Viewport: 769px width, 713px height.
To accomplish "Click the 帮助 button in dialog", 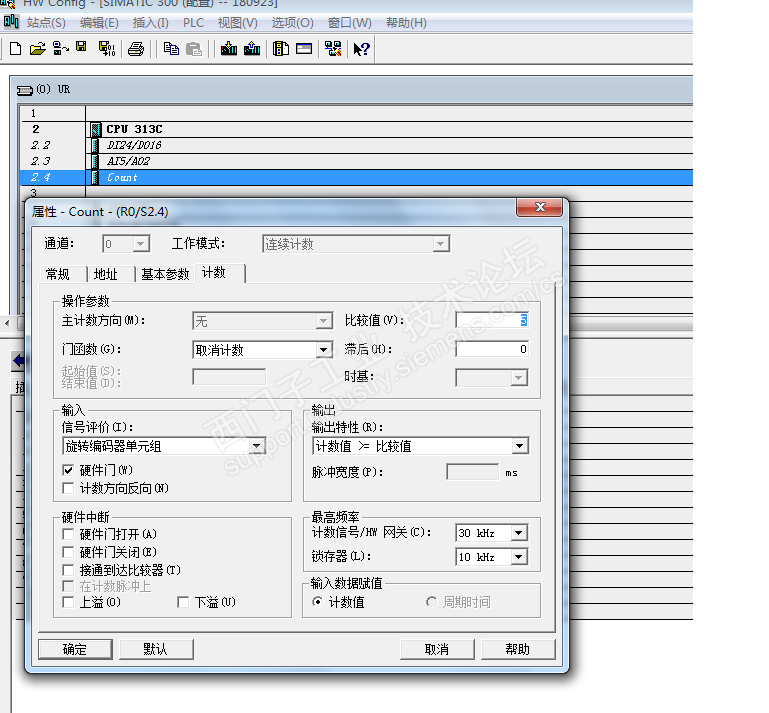I will coord(518,649).
